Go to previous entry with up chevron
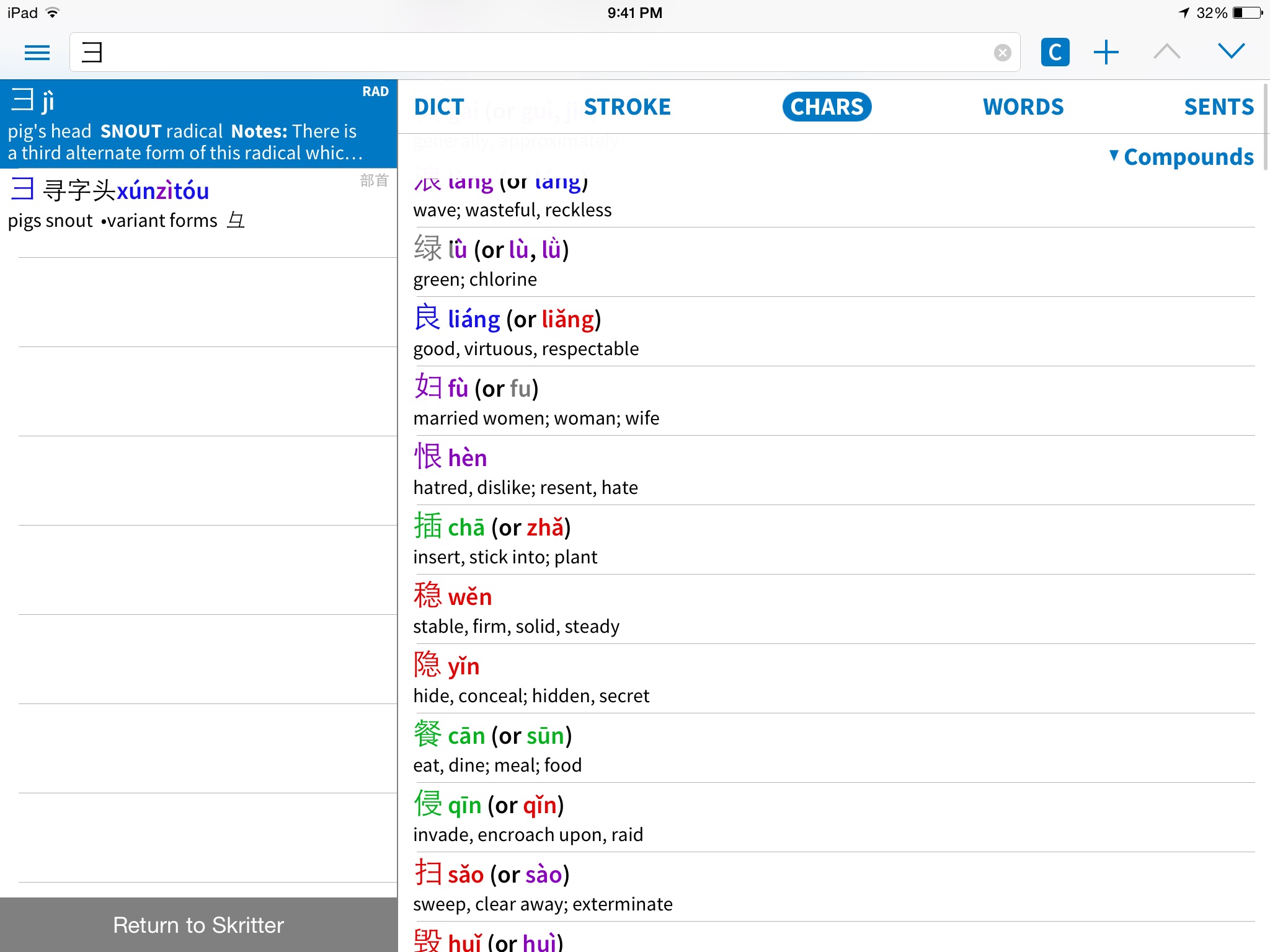 point(1167,51)
